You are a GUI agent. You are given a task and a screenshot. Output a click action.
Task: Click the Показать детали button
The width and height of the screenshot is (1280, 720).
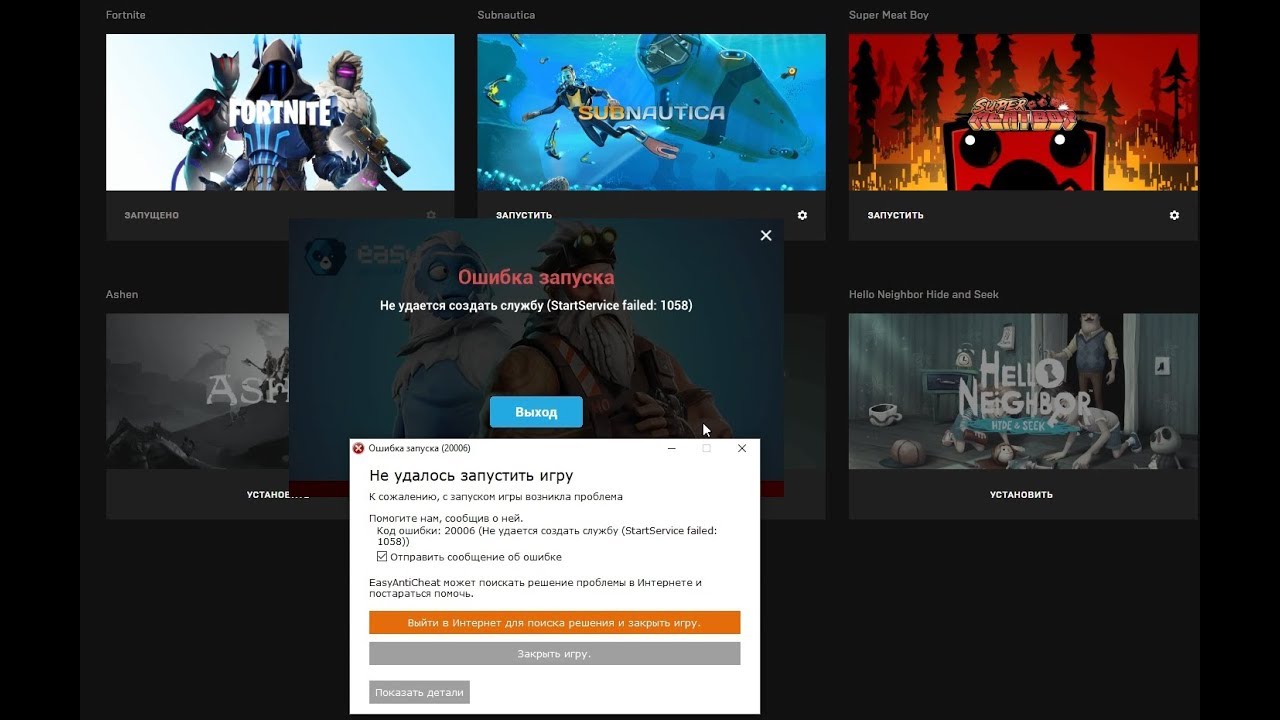(x=419, y=692)
